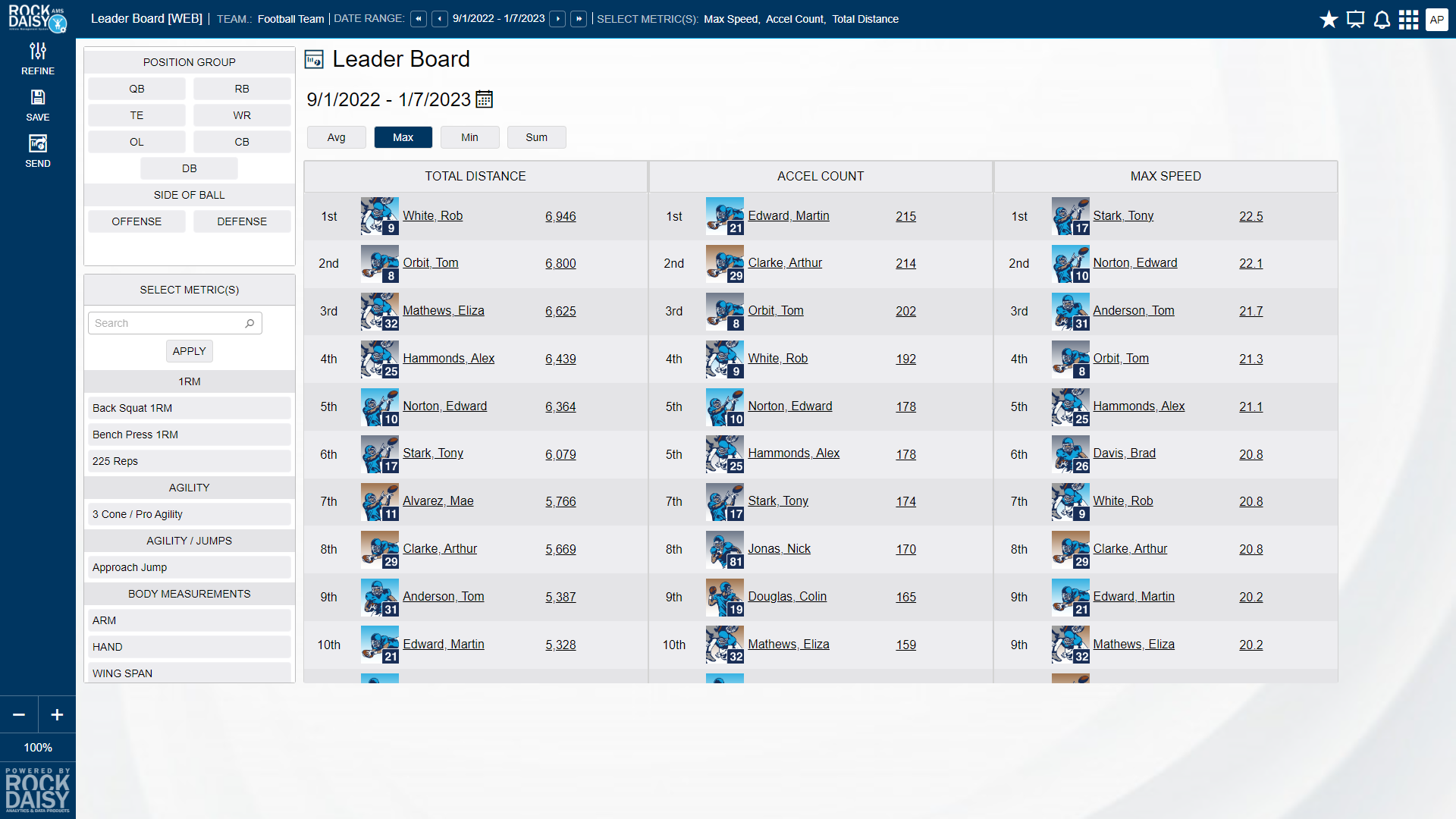
Task: Switch to the Sum aggregation tab
Action: click(536, 137)
